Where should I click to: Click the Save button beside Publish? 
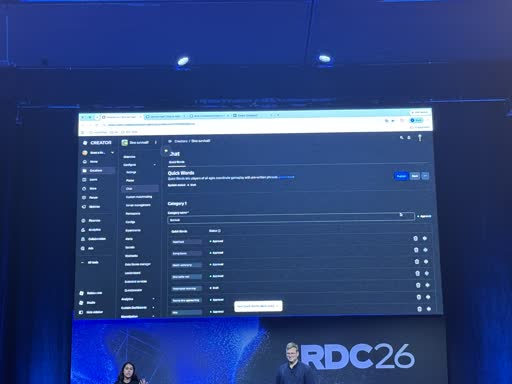coord(415,176)
